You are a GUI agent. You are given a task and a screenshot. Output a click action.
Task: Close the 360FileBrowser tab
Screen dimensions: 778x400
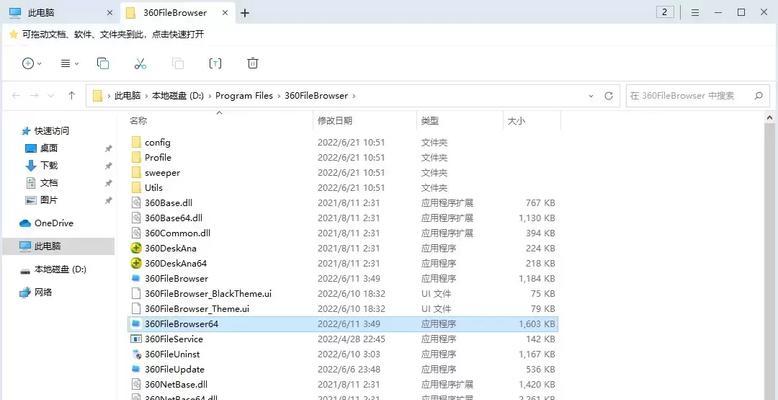[x=225, y=13]
